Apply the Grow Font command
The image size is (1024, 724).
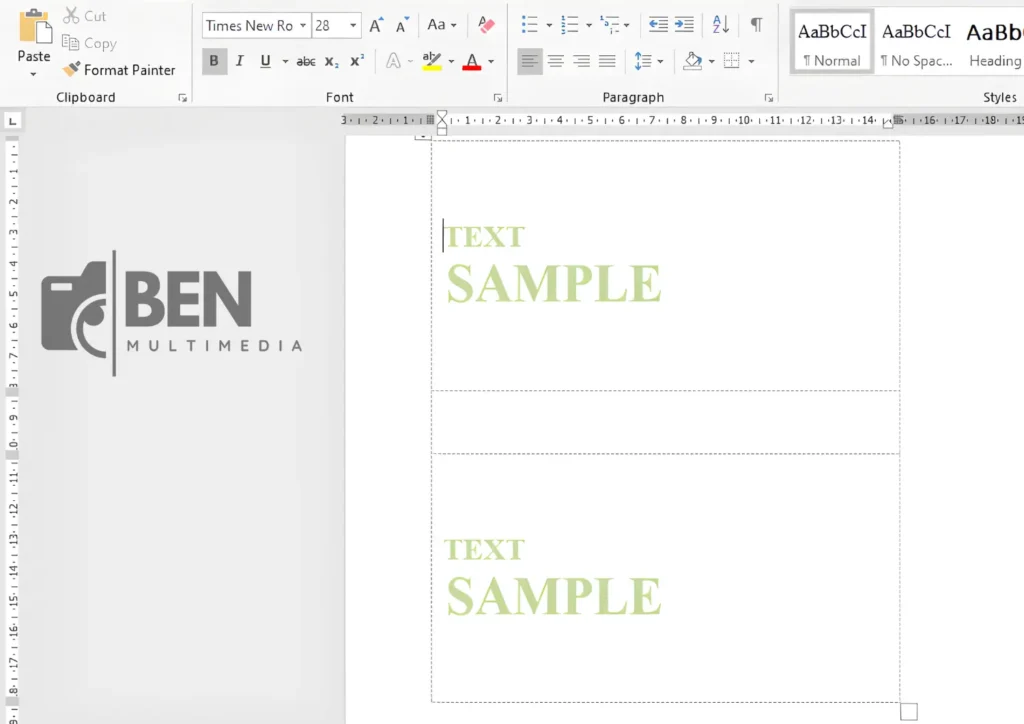coord(375,25)
